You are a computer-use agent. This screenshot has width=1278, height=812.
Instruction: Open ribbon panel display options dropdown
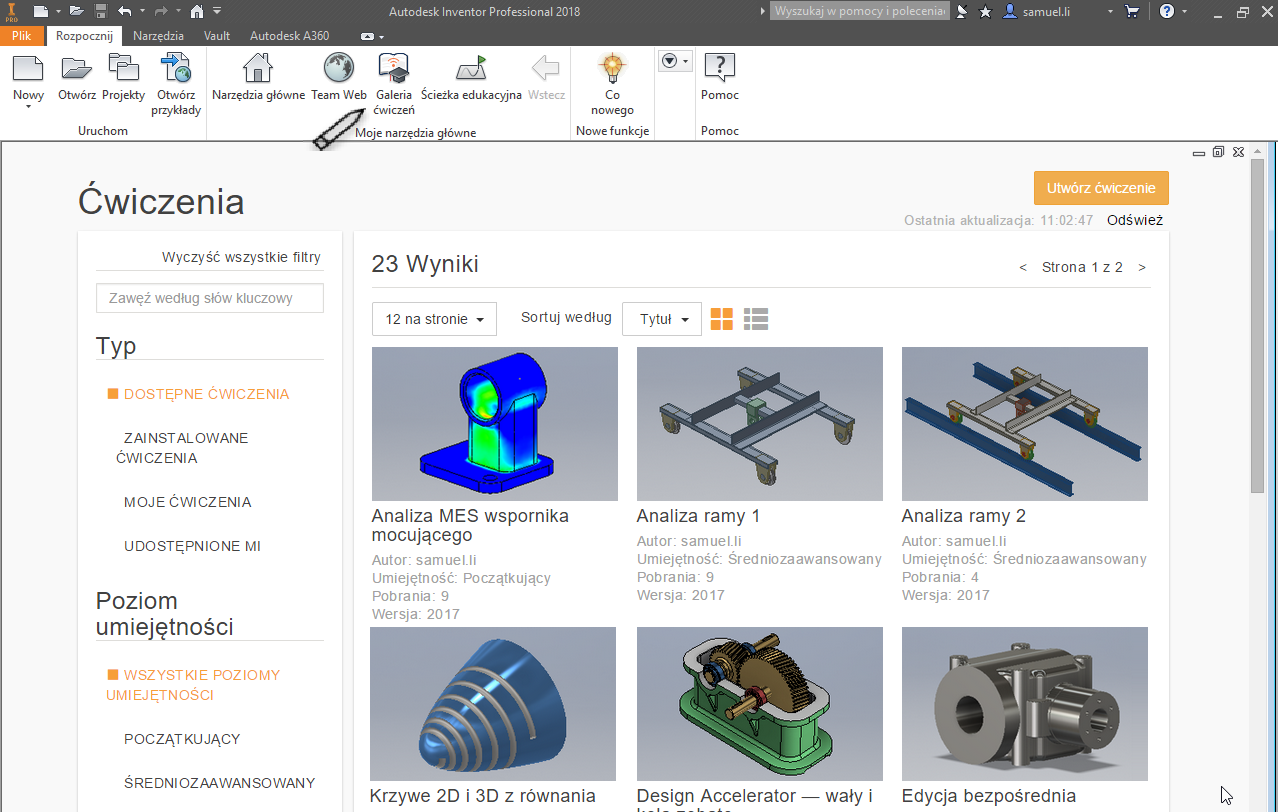676,61
